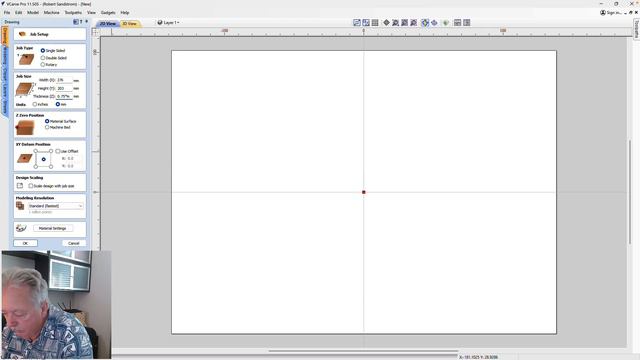Screen dimensions: 640x360
Task: Tile views with second split-window icon
Action: [x=467, y=23]
